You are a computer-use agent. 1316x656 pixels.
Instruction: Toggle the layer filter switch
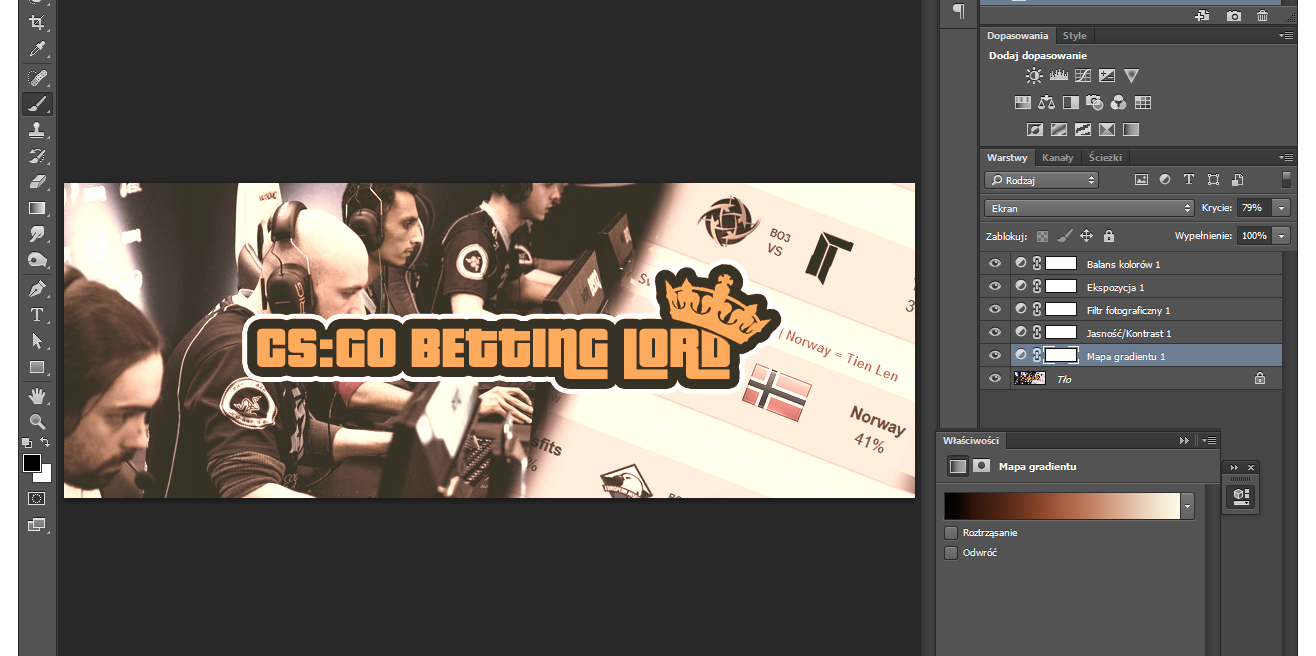1286,180
